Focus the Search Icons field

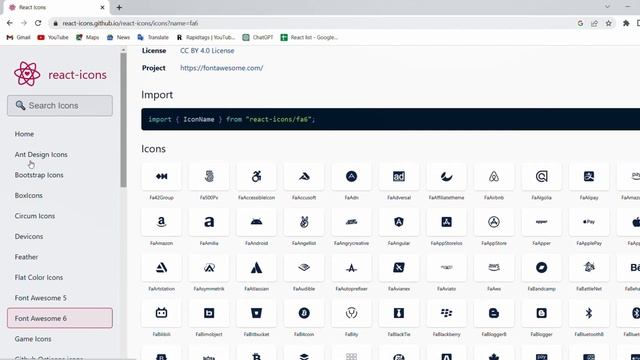click(x=60, y=106)
